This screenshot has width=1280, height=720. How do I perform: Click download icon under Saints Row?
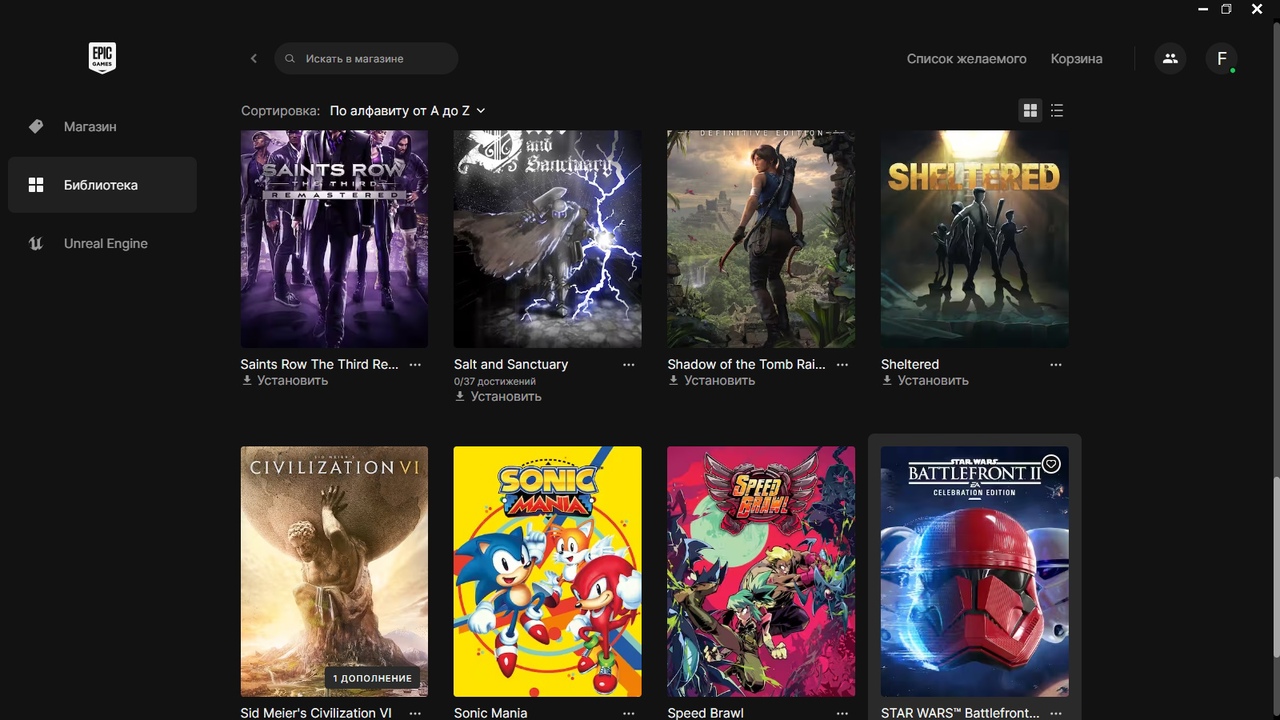click(x=247, y=380)
